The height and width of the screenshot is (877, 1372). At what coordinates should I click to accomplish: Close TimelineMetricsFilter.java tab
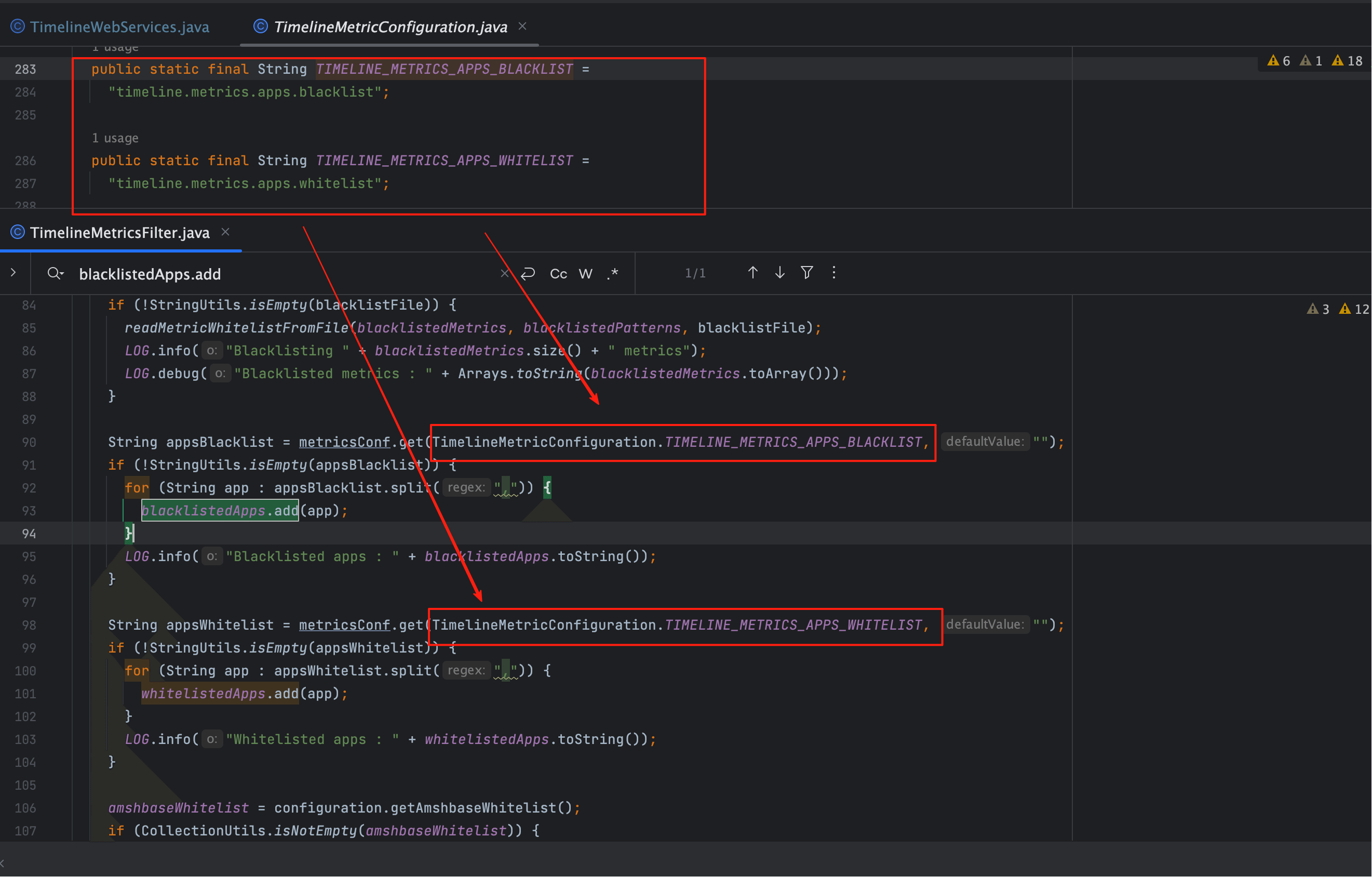pos(225,232)
